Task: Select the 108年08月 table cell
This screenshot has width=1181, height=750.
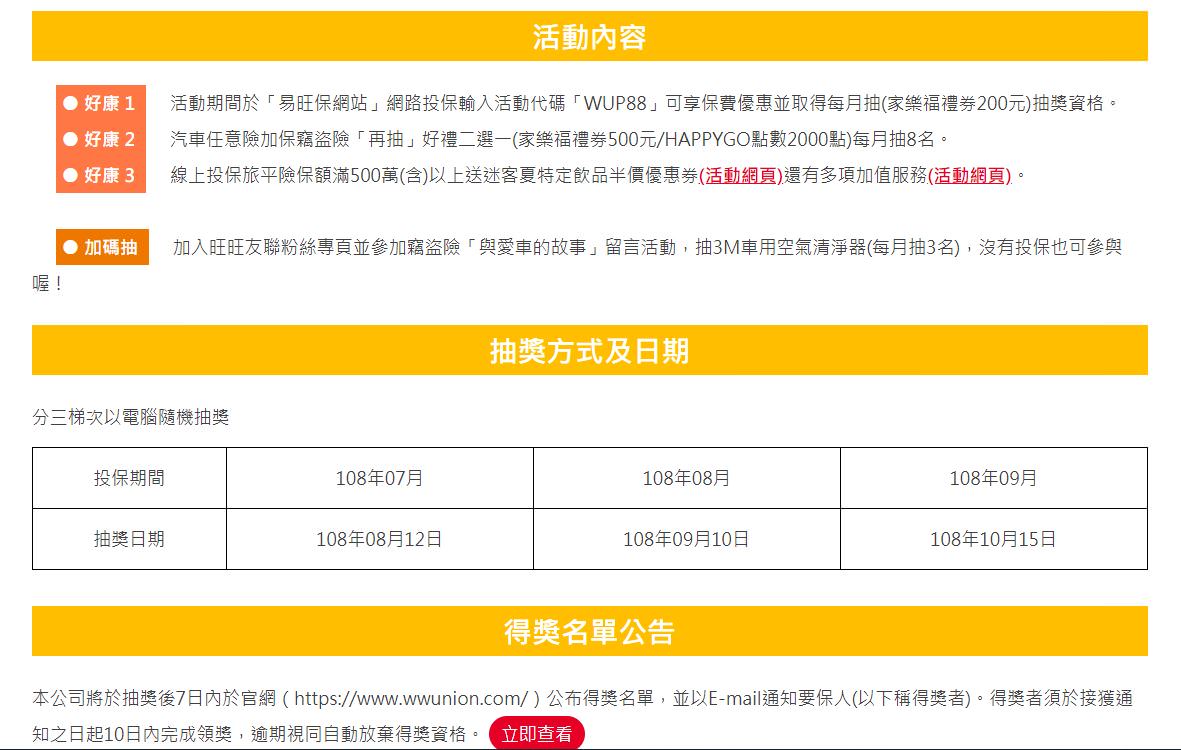Action: [x=687, y=478]
